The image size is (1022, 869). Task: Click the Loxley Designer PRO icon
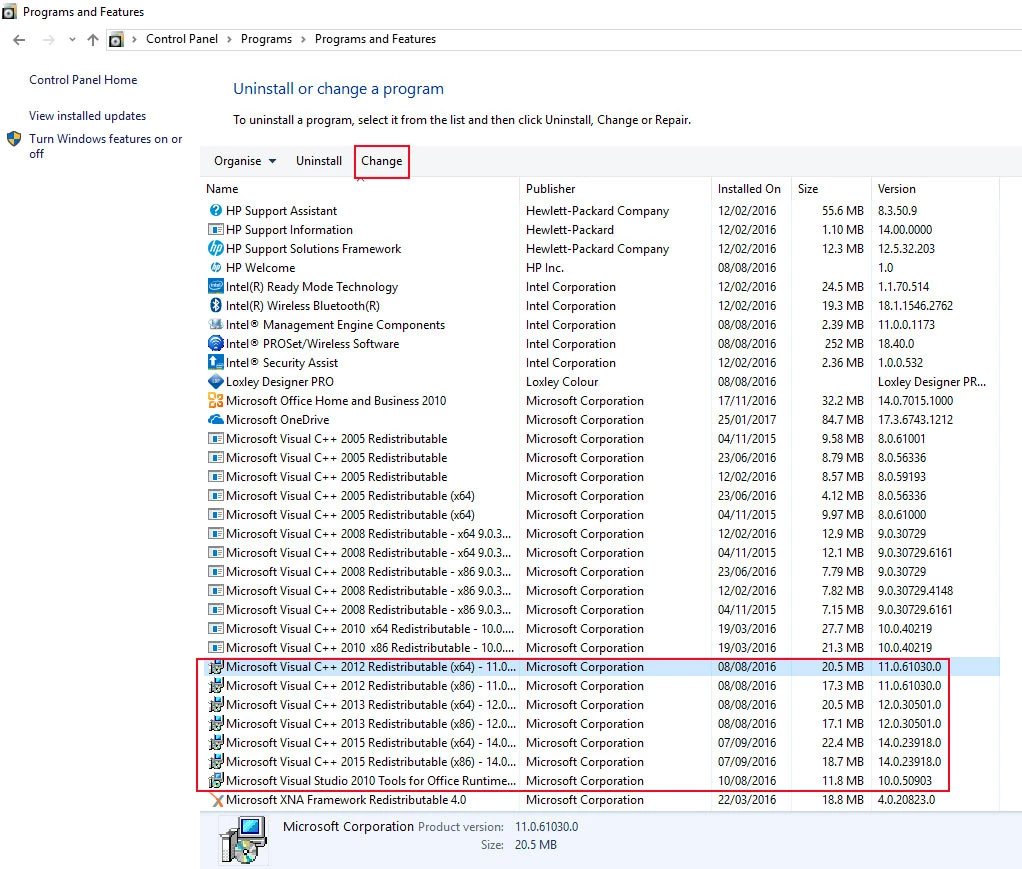pyautogui.click(x=215, y=381)
